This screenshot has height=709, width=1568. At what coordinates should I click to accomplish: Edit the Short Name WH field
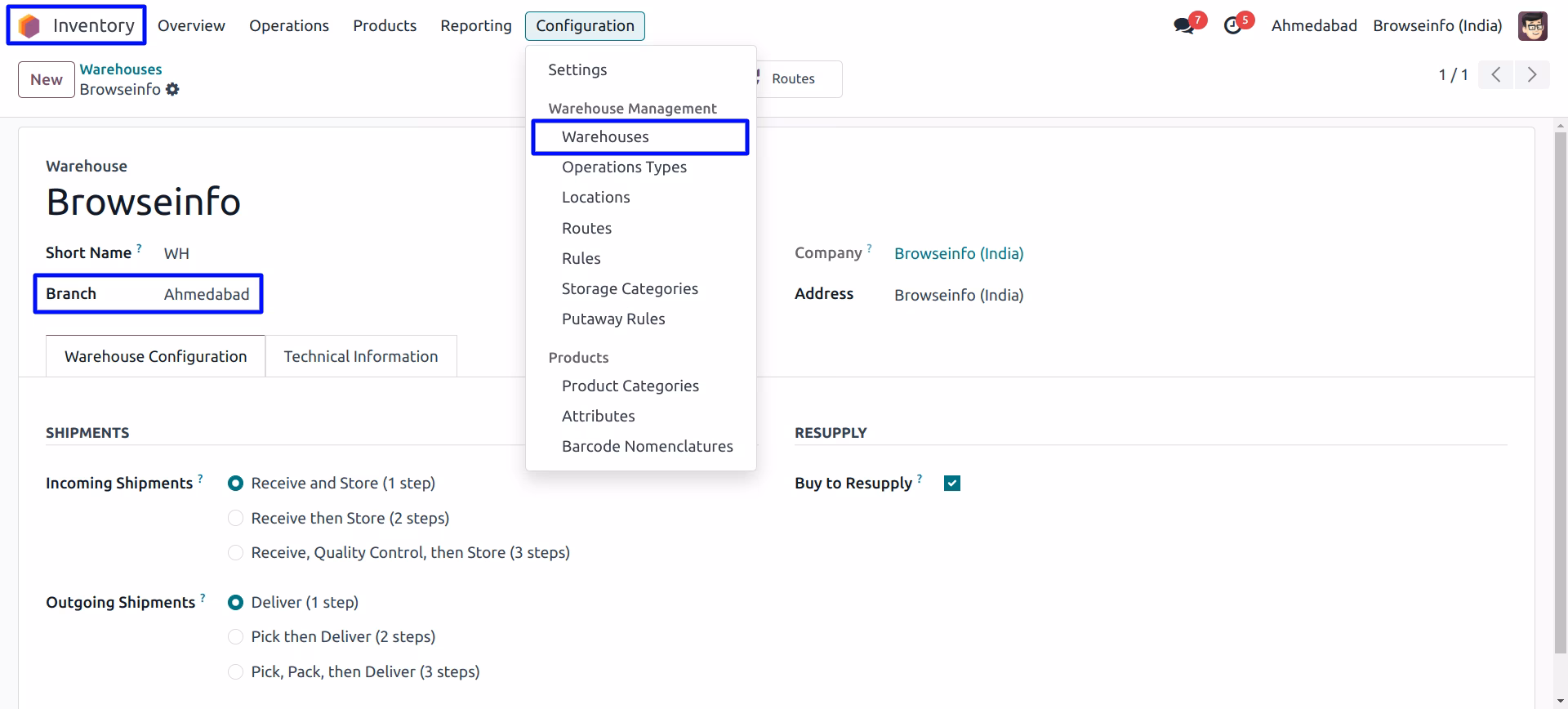click(x=176, y=254)
